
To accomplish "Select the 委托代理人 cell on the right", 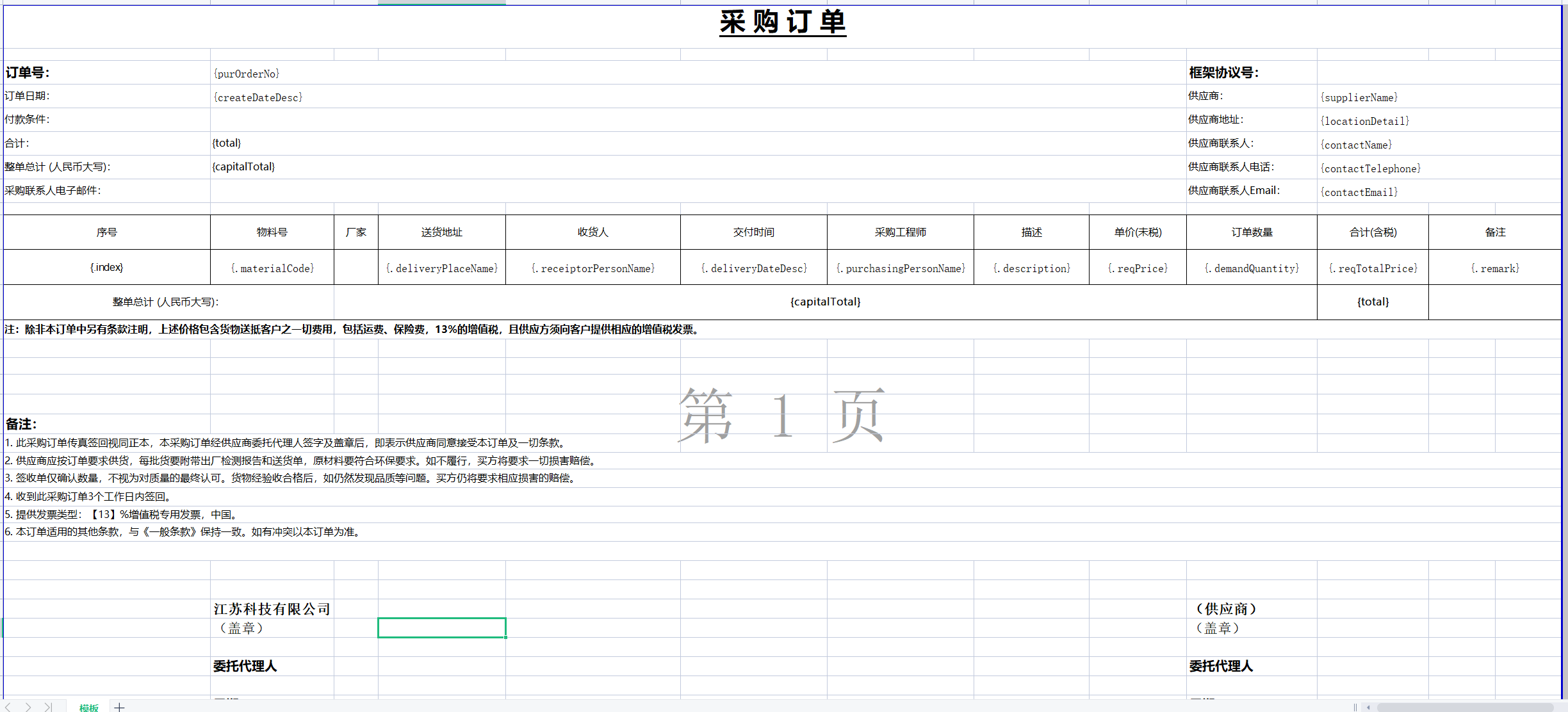I will (x=1221, y=666).
